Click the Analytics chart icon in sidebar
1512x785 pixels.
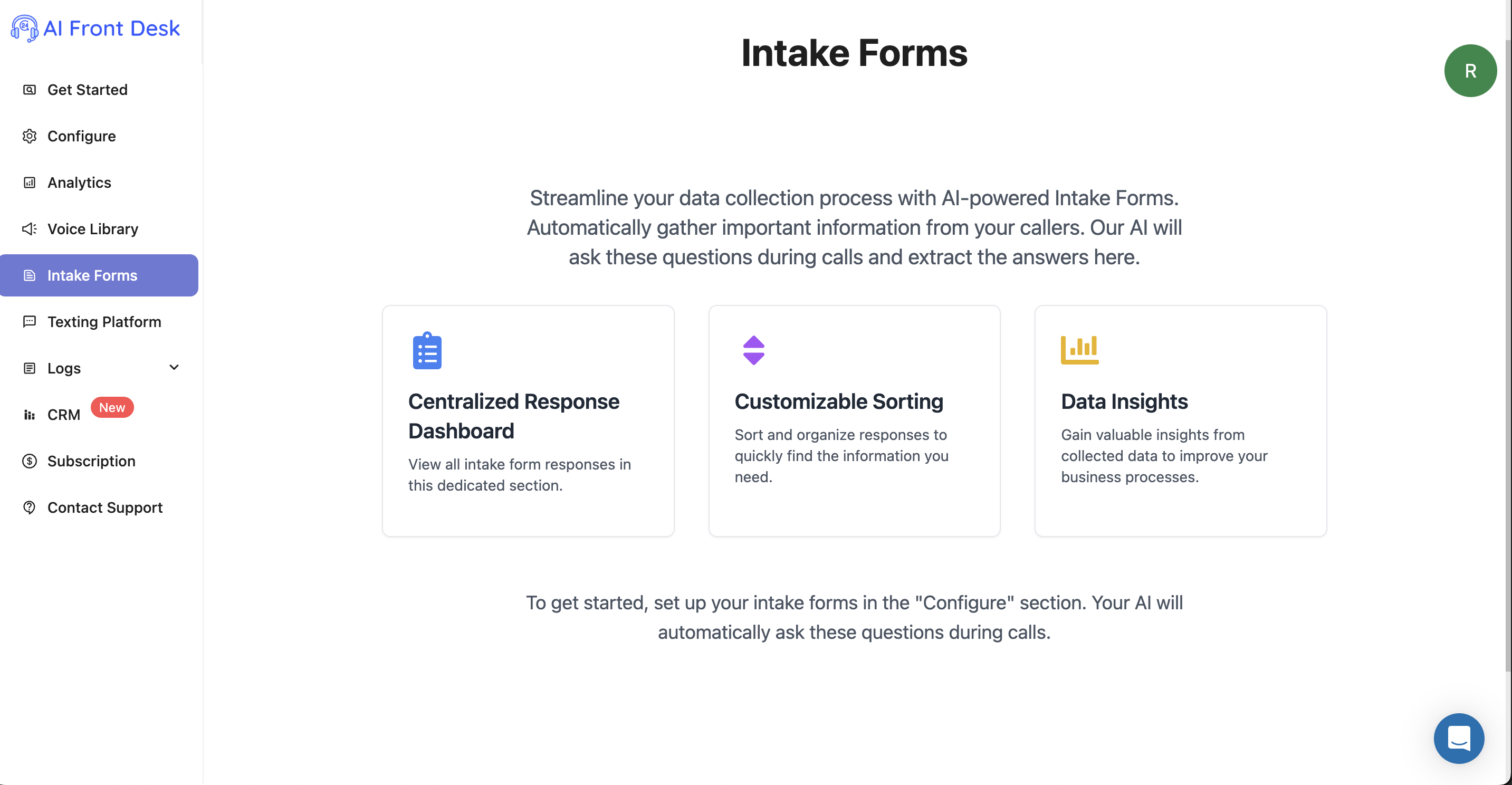click(30, 183)
